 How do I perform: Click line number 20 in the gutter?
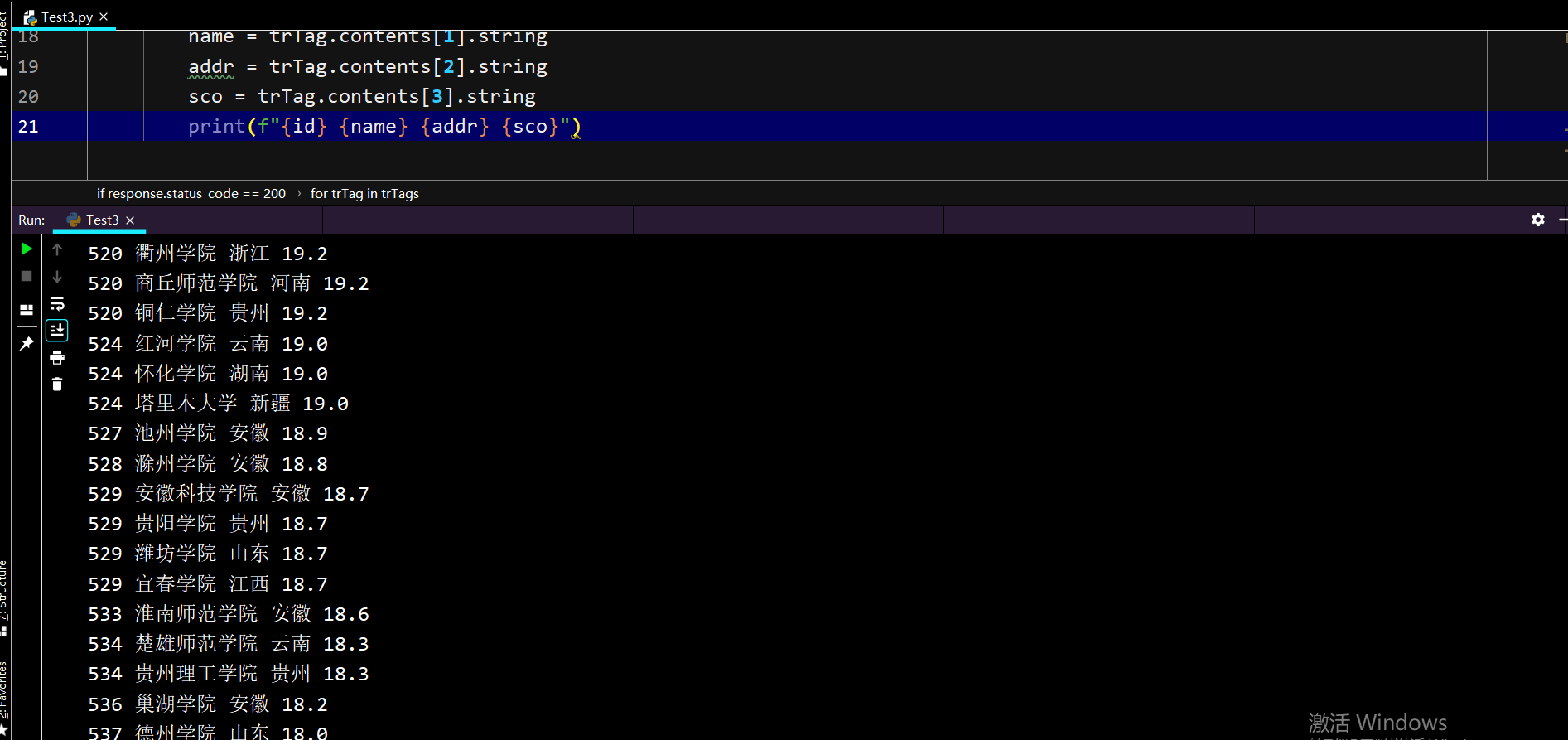click(28, 96)
